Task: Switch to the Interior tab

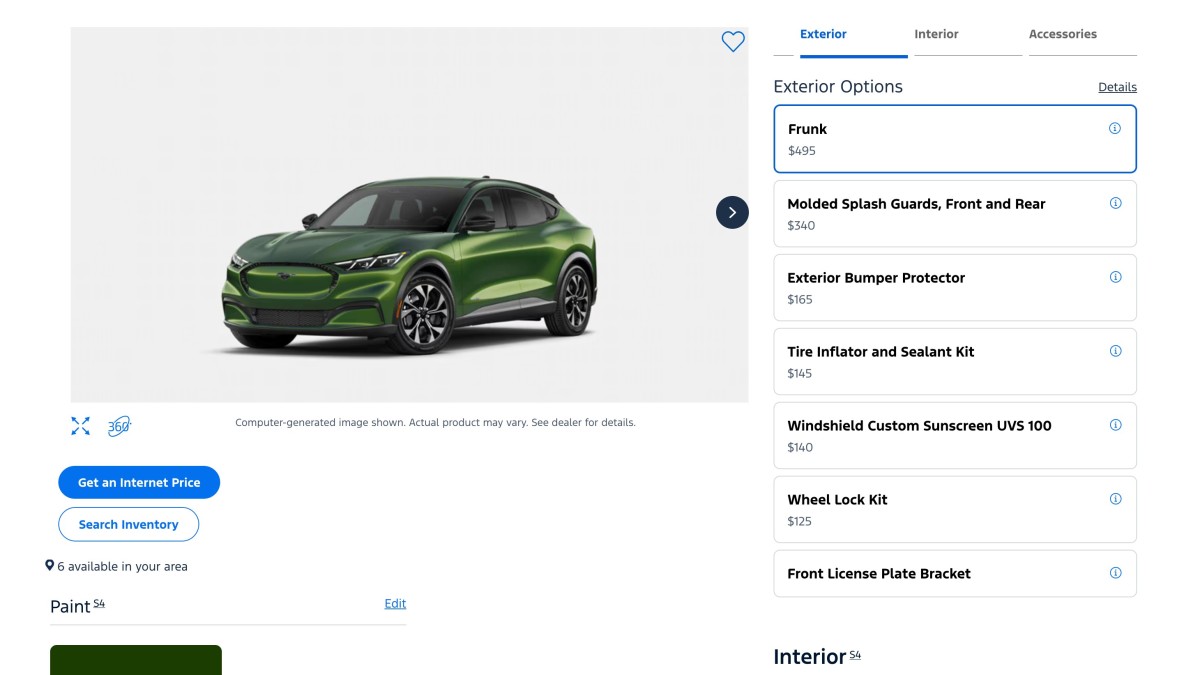Action: [937, 33]
